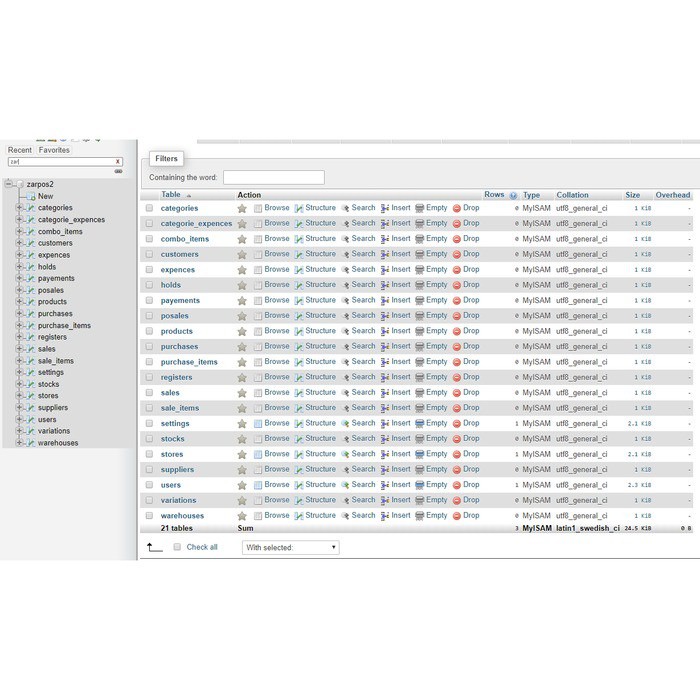The image size is (700, 700).
Task: Open the Recent tab
Action: point(20,150)
